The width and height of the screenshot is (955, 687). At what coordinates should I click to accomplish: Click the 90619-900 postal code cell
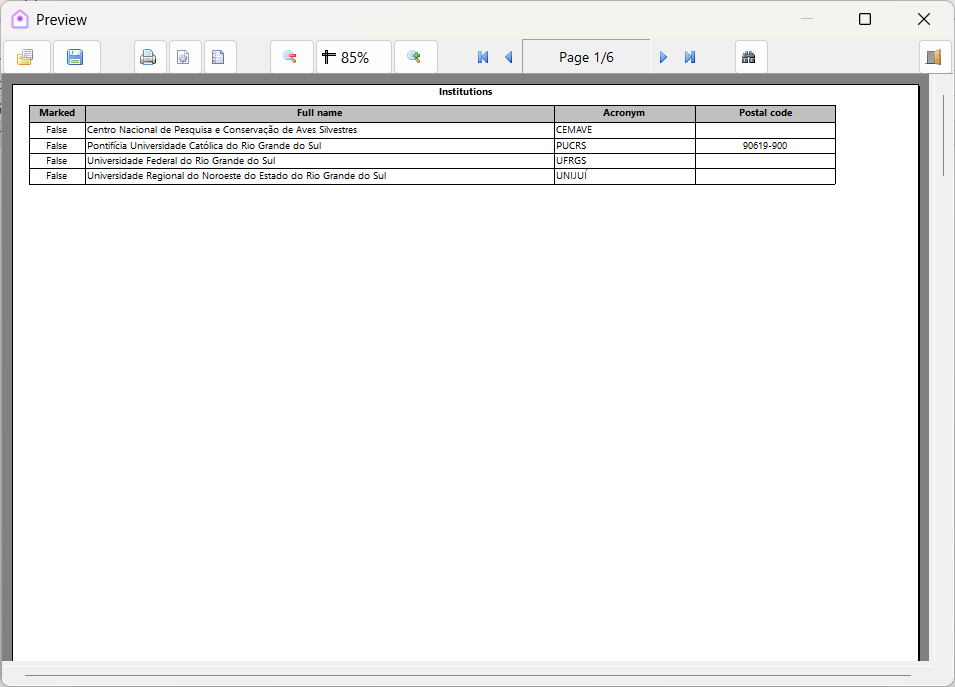765,146
